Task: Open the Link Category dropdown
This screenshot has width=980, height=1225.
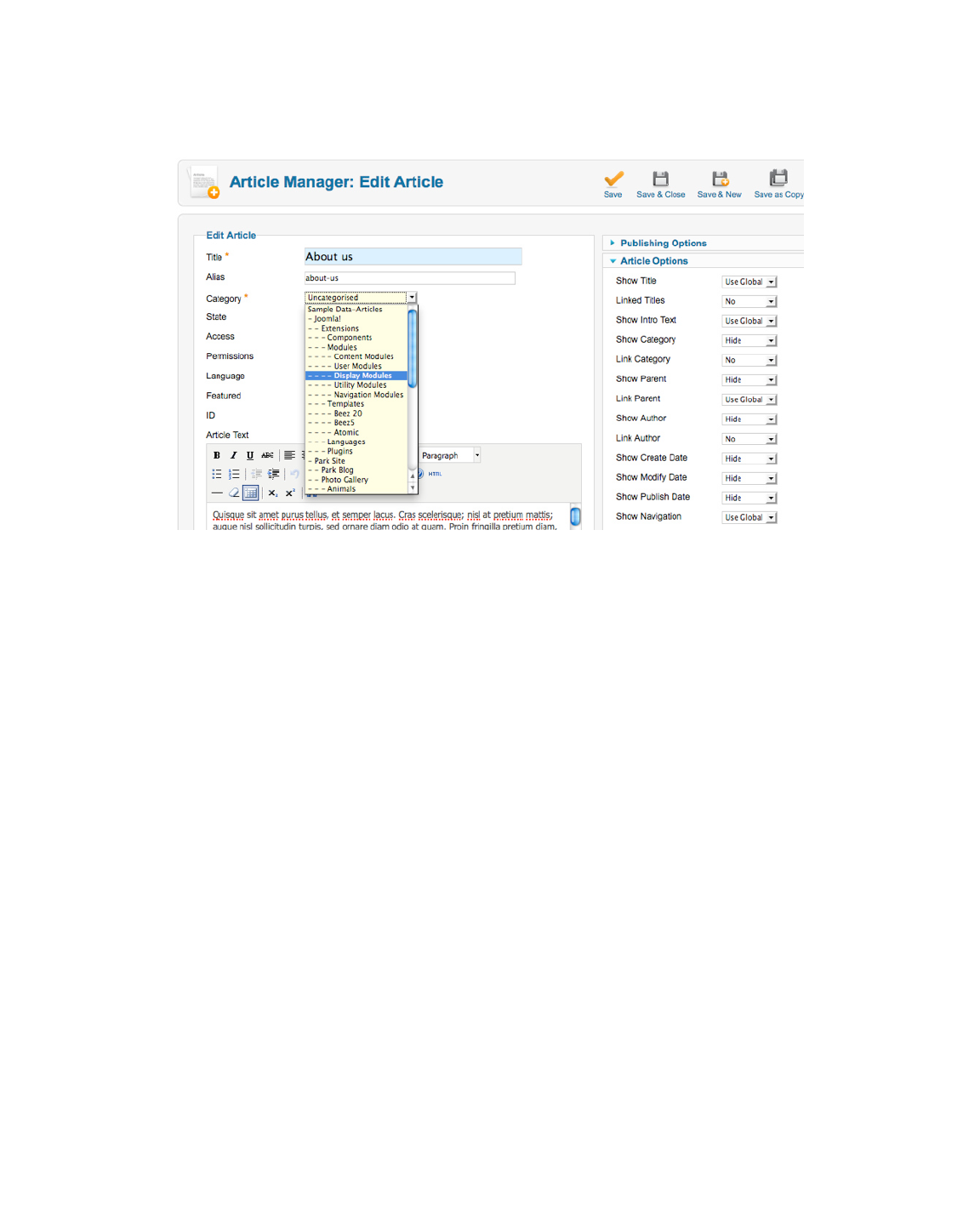Action: (x=749, y=361)
